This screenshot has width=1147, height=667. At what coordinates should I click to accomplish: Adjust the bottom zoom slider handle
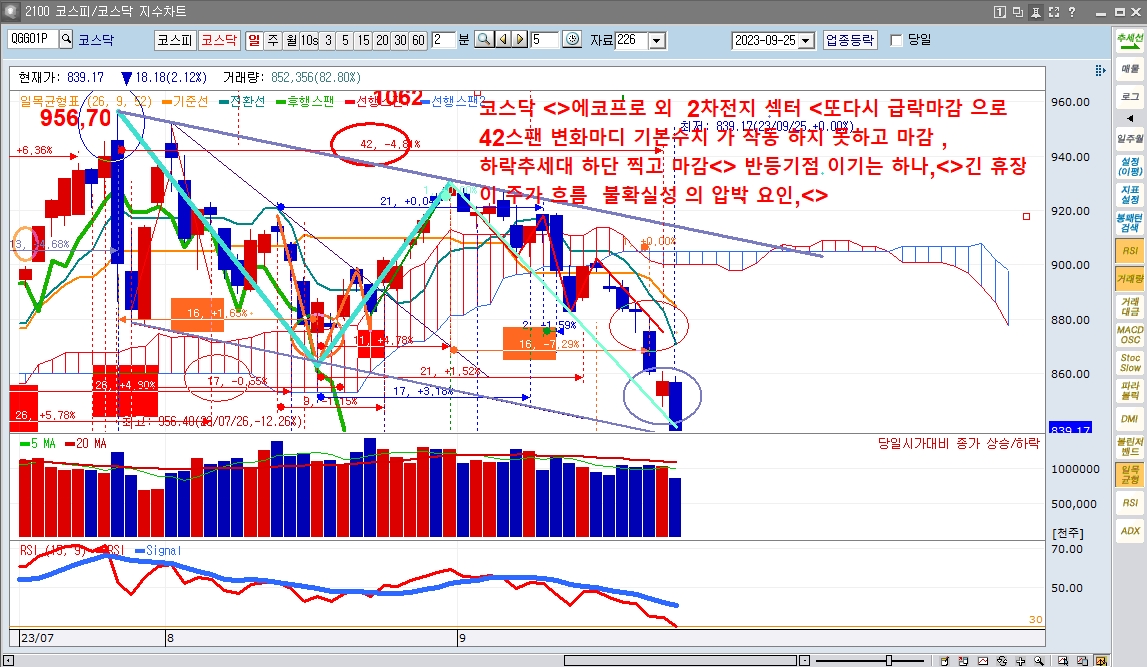click(x=889, y=661)
